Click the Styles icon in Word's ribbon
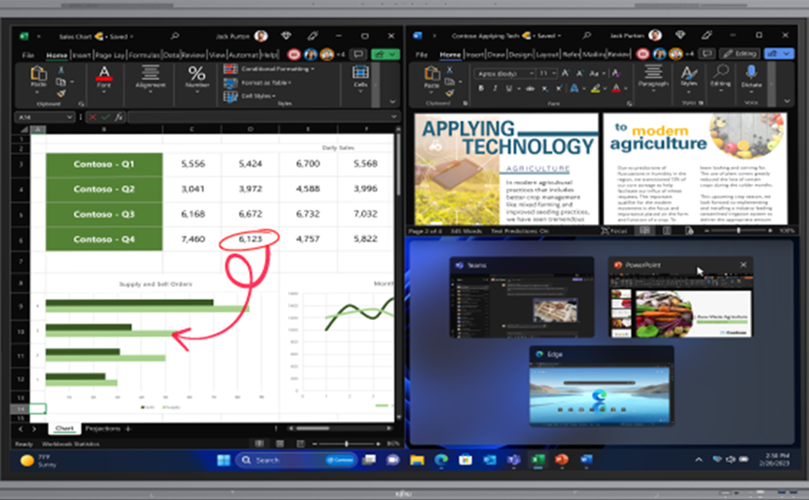The width and height of the screenshot is (809, 500). [x=689, y=74]
